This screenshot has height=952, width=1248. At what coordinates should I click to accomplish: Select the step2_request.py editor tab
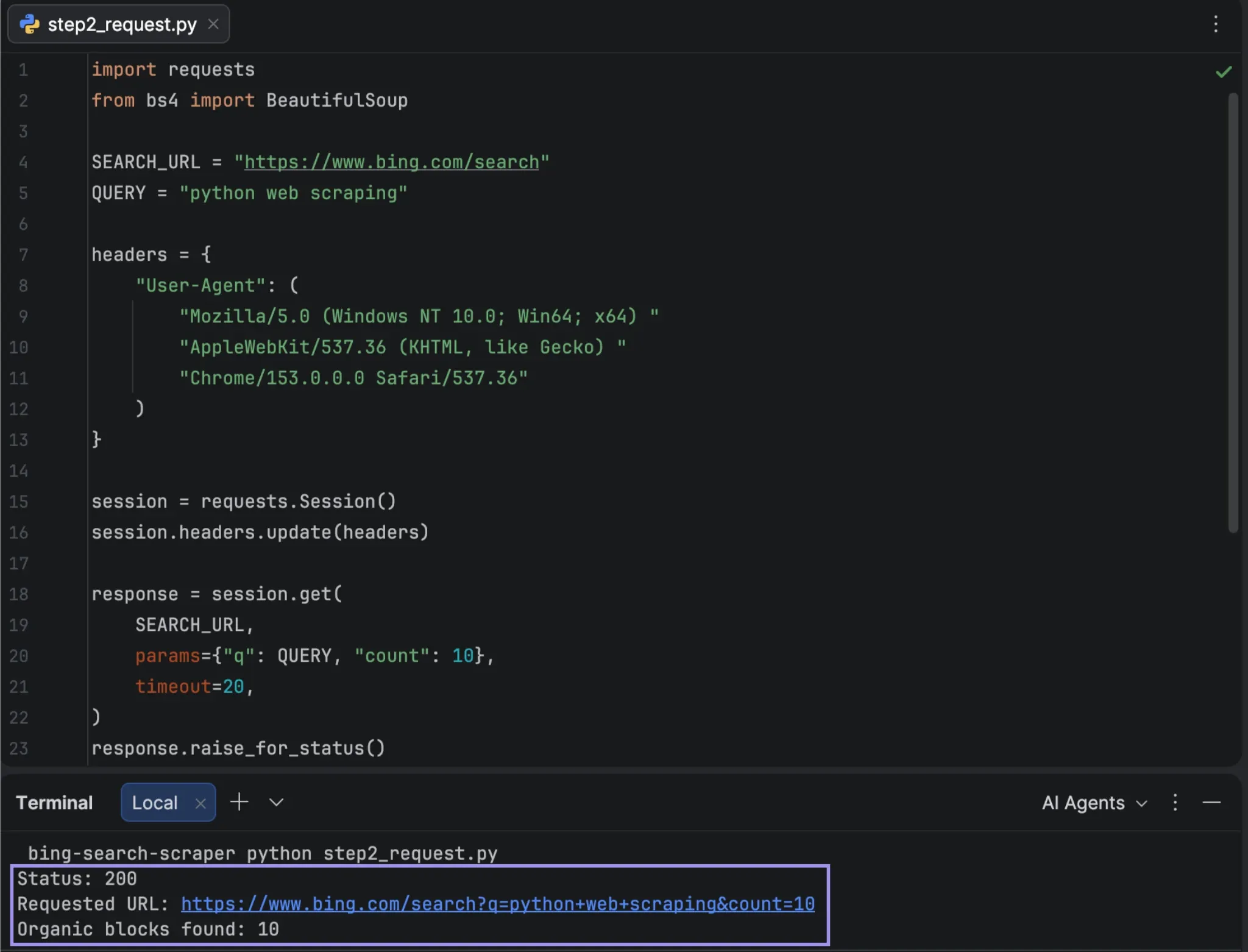[118, 24]
